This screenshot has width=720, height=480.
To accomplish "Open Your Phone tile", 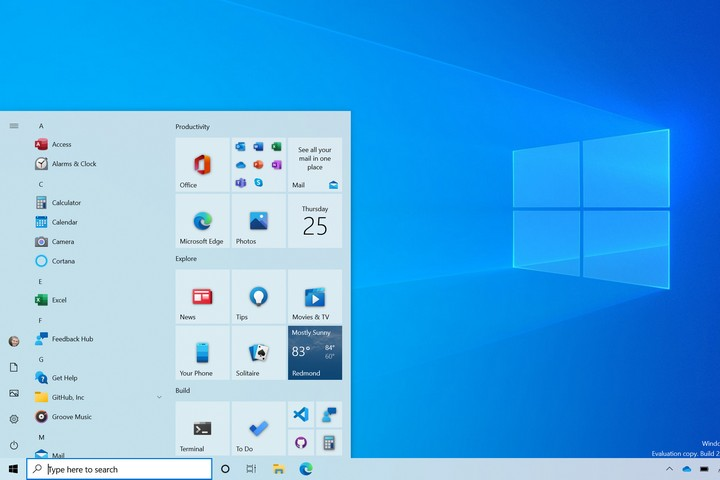I will click(x=202, y=353).
